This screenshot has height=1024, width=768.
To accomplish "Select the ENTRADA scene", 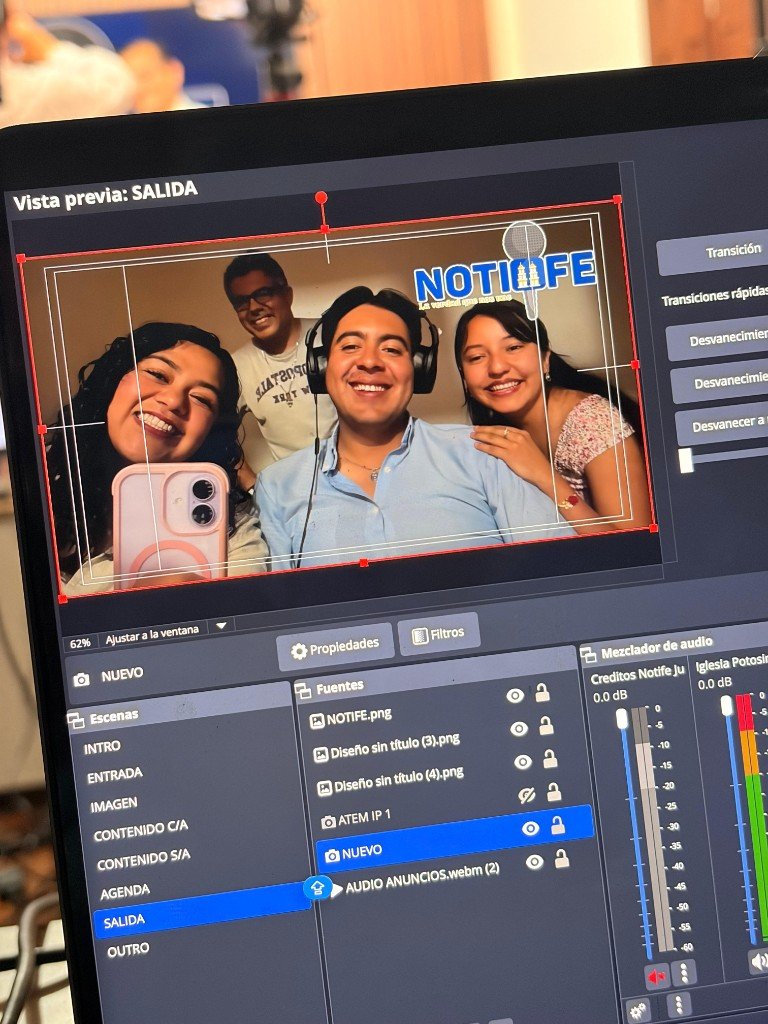I will (x=115, y=775).
